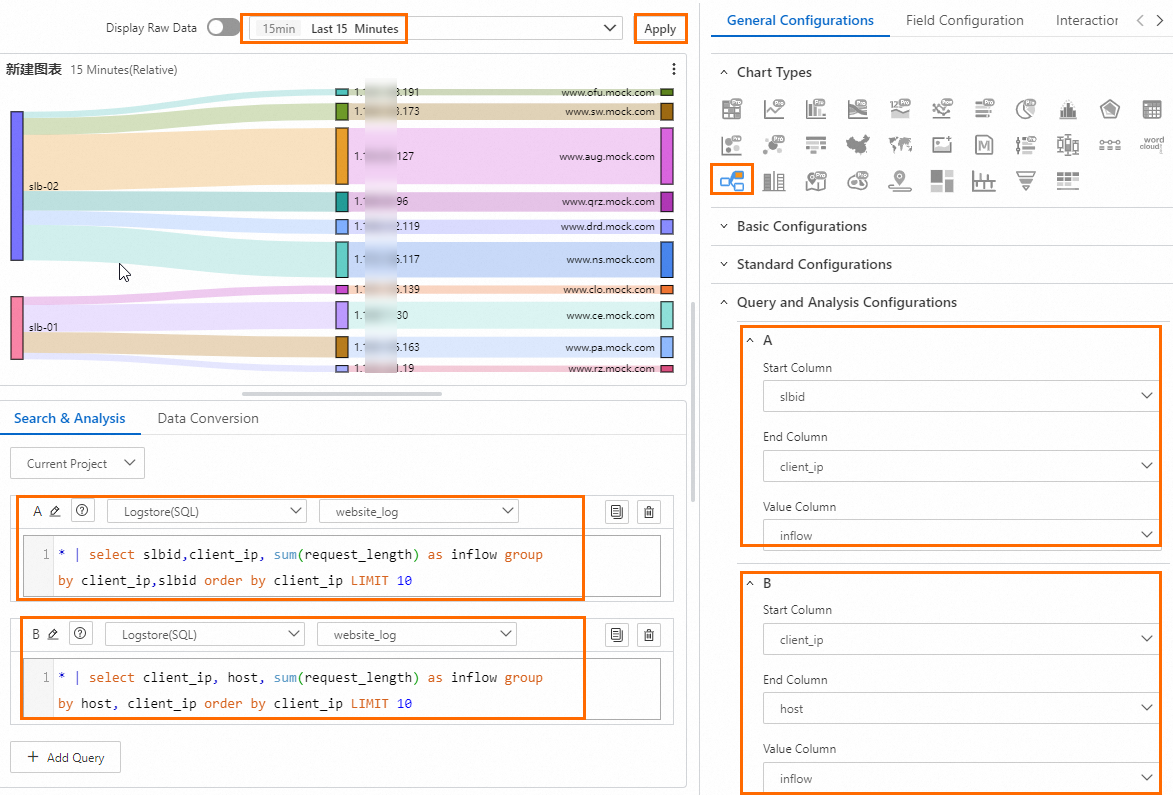Screen dimensions: 1173x795
Task: Select the image with plus chart icon
Action: [942, 144]
